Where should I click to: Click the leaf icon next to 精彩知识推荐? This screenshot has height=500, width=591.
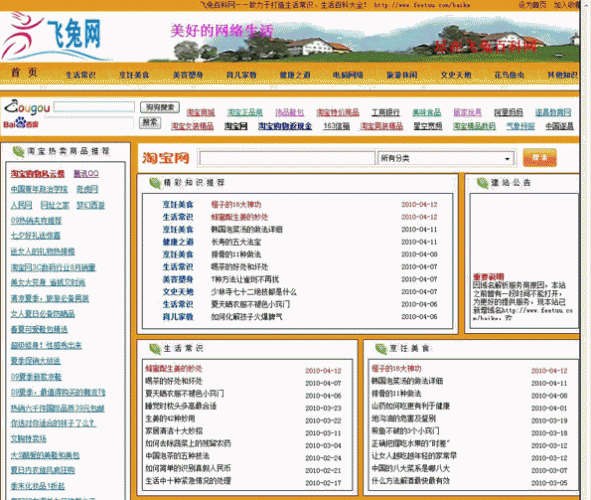(x=155, y=183)
